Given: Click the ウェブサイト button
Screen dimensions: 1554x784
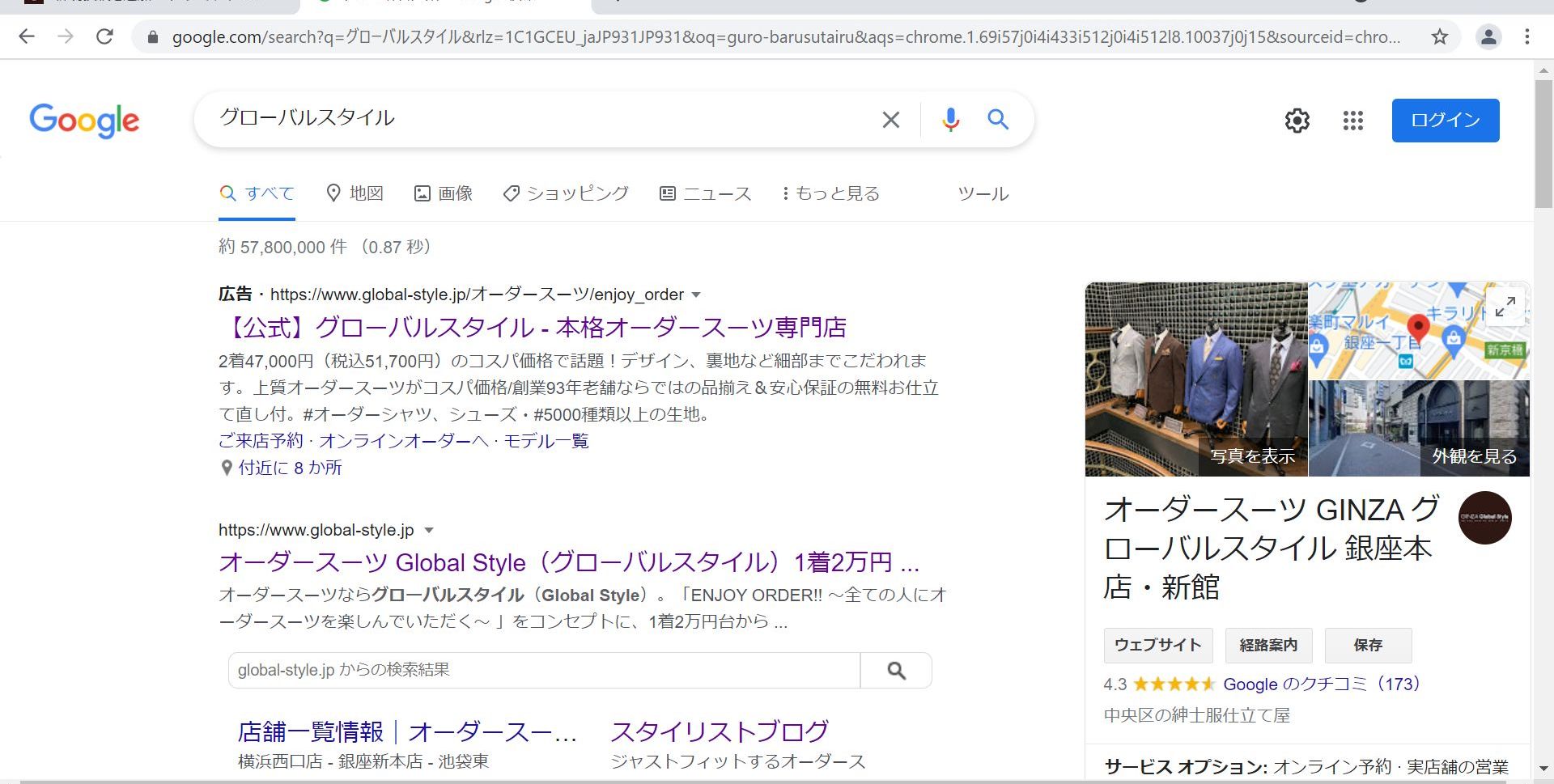Looking at the screenshot, I should (x=1157, y=645).
